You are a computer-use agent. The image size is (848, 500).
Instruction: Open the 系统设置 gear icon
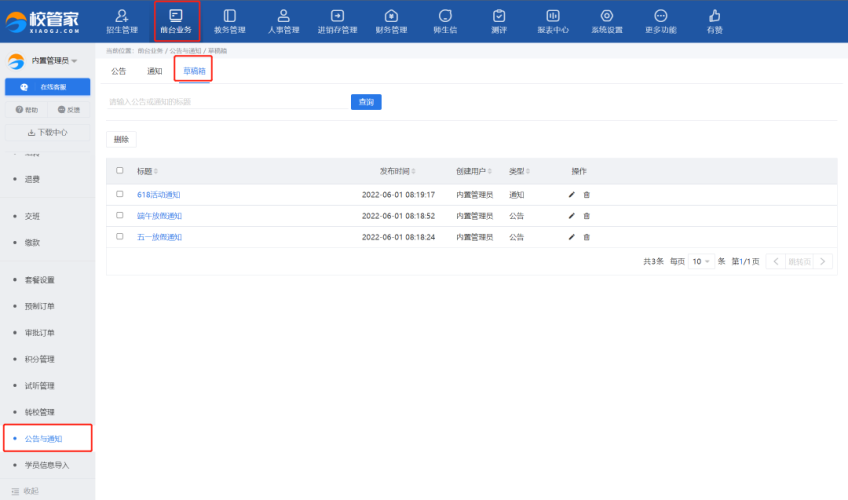[606, 16]
